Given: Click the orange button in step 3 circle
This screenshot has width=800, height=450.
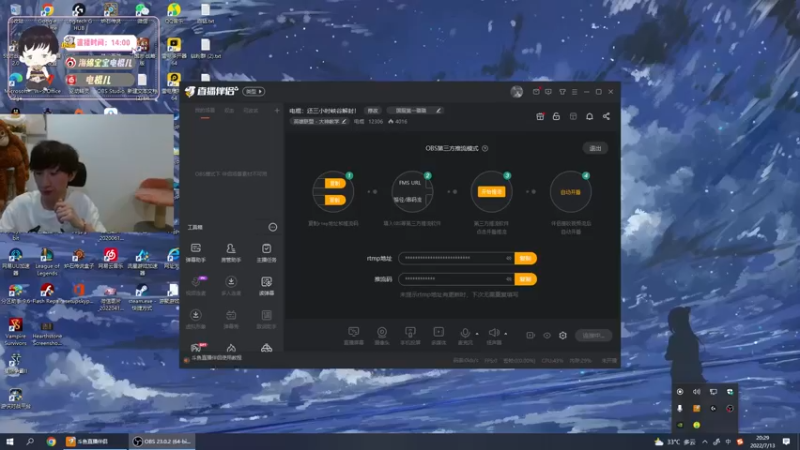Looking at the screenshot, I should pos(491,192).
